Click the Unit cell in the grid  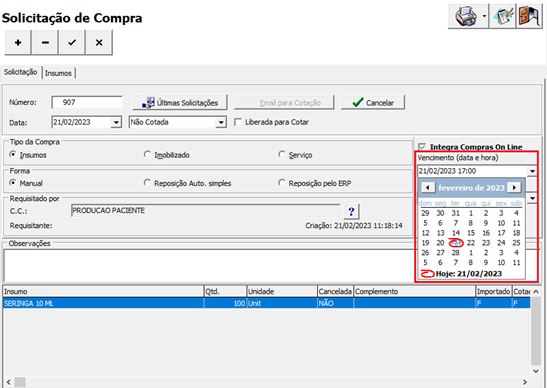[282, 303]
